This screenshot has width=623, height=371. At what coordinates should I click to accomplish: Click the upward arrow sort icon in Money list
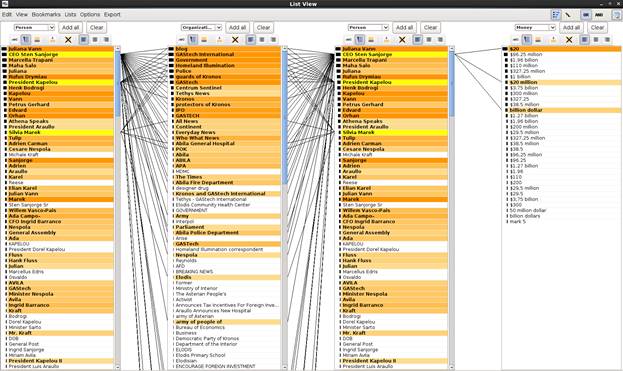[553, 39]
